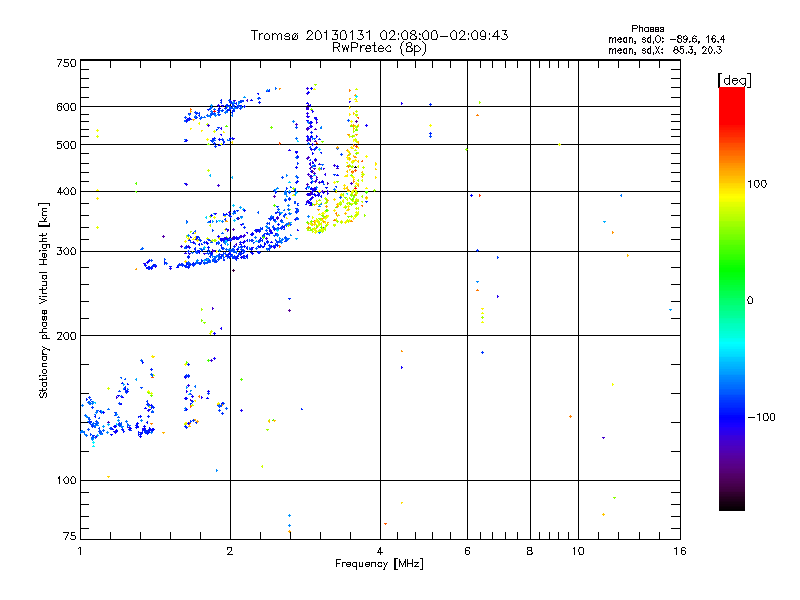Click colorbar tick label '0'
The width and height of the screenshot is (800, 600).
coord(750,301)
